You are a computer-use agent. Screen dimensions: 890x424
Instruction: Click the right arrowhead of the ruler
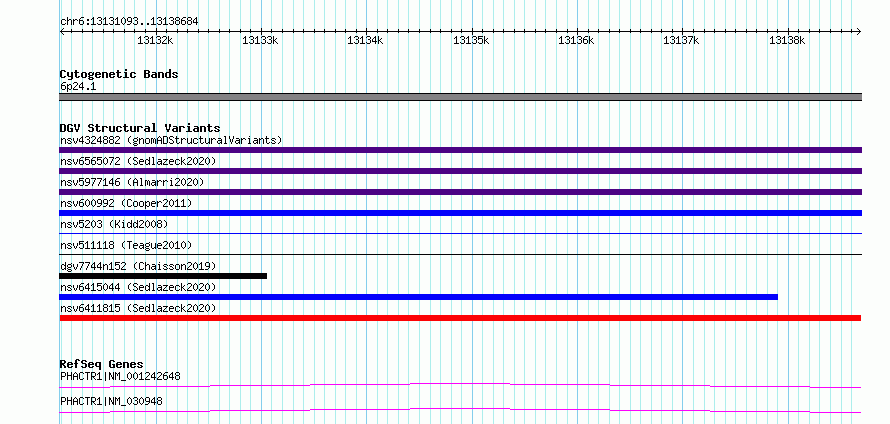(859, 32)
